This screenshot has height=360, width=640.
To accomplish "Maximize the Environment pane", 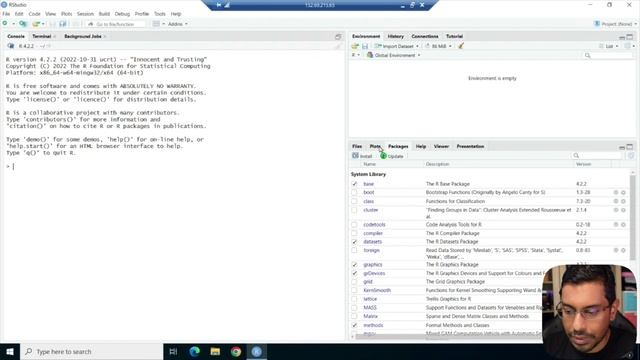I will [630, 37].
